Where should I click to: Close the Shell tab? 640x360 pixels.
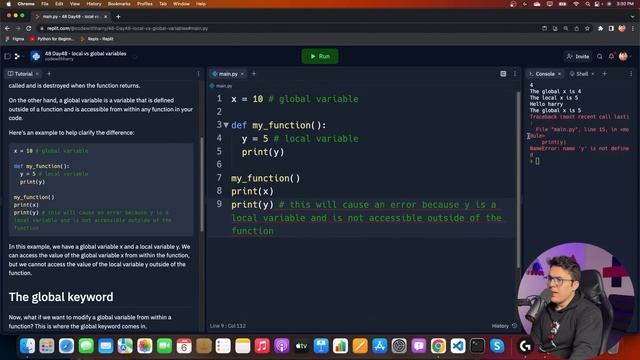pyautogui.click(x=593, y=74)
